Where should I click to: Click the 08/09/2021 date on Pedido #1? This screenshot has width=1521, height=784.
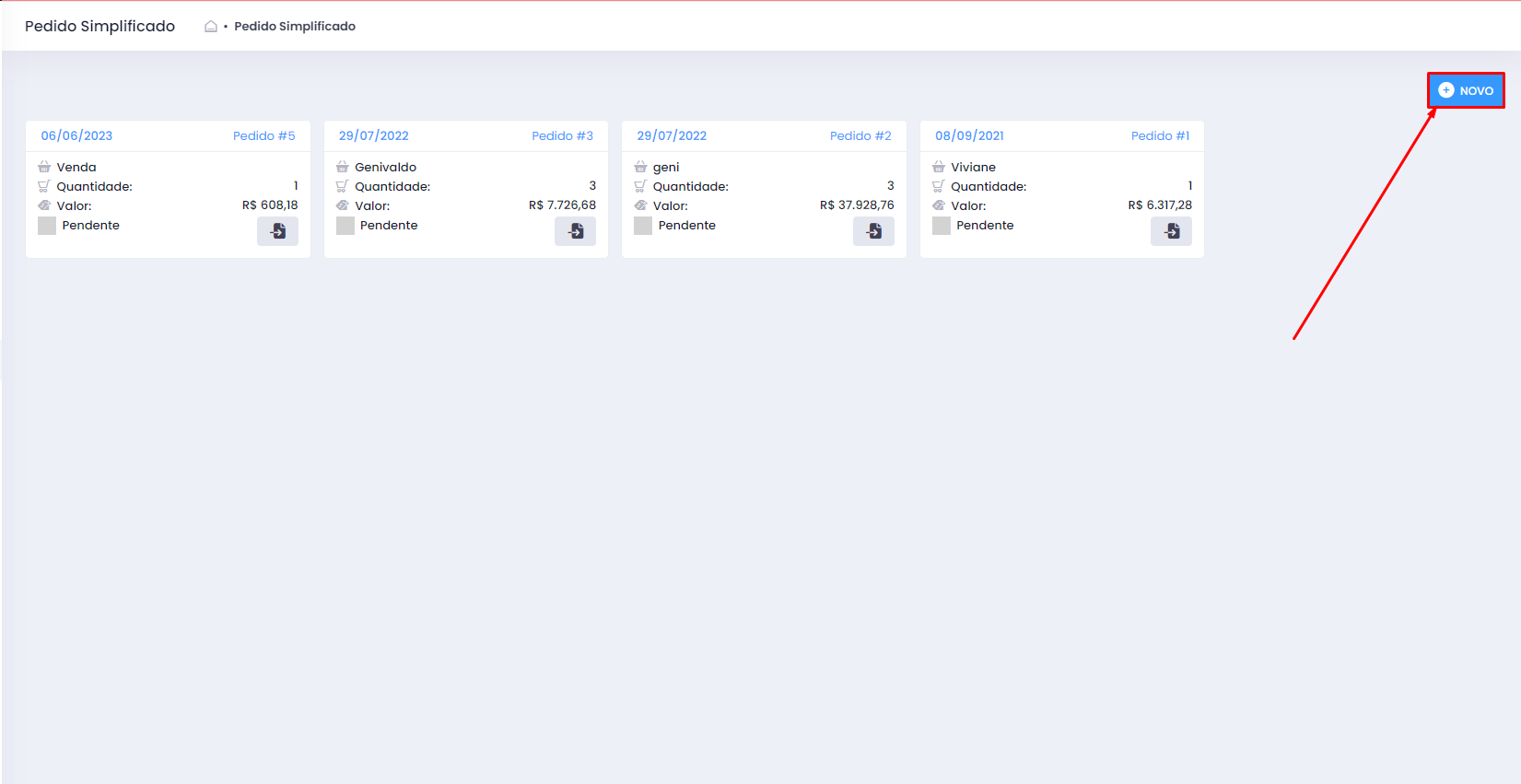(x=969, y=135)
